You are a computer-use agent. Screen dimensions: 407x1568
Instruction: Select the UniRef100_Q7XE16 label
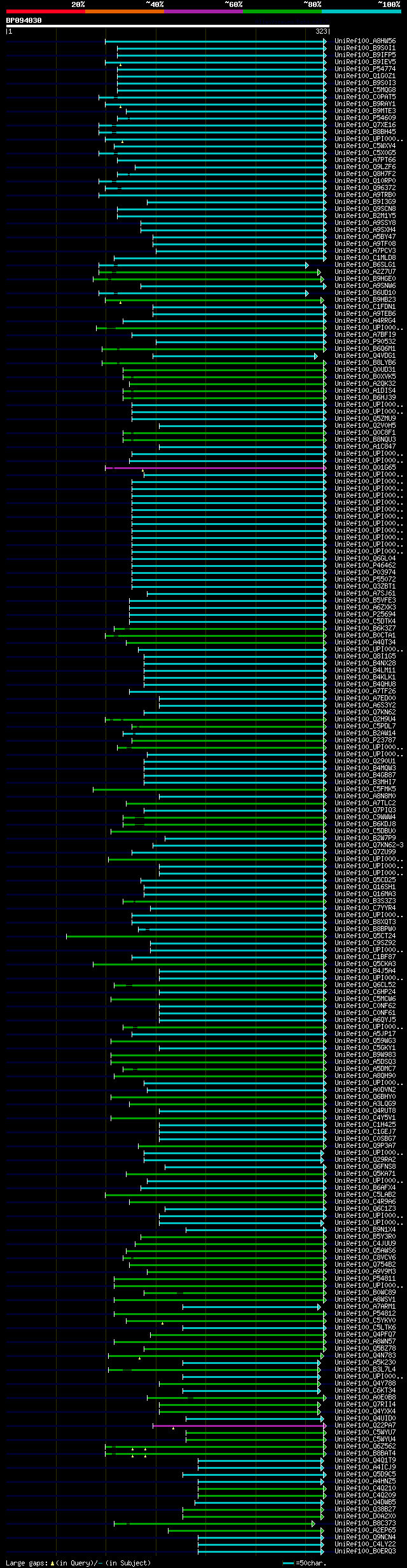tap(365, 125)
